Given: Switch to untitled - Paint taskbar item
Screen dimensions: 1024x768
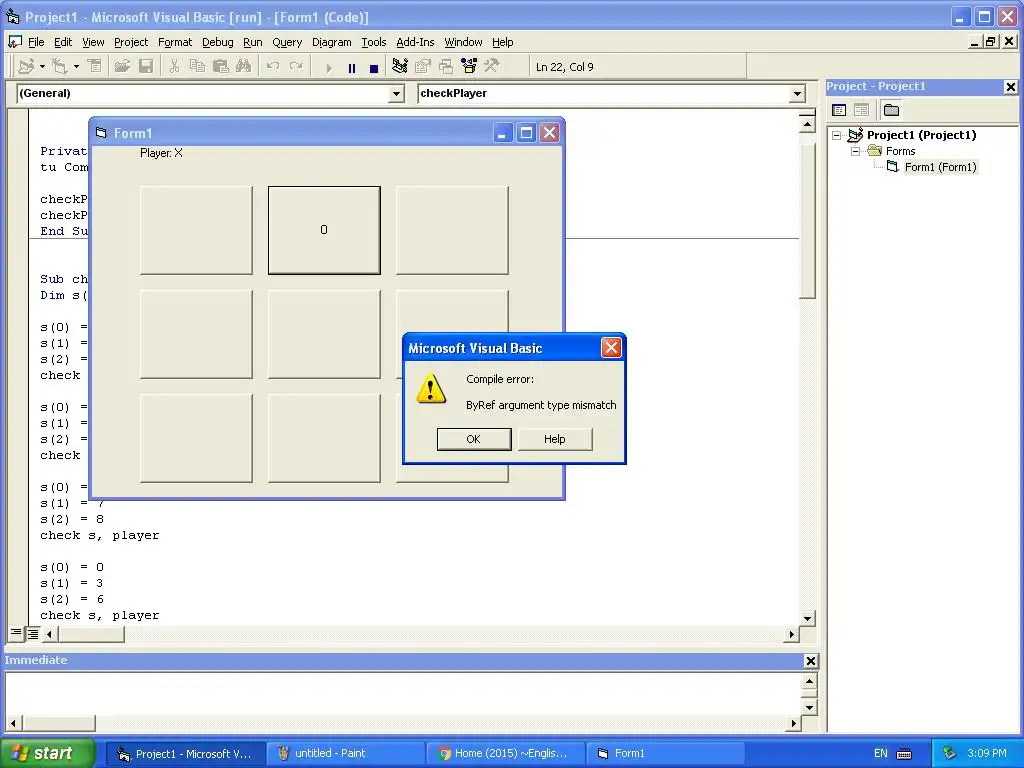Looking at the screenshot, I should (344, 753).
